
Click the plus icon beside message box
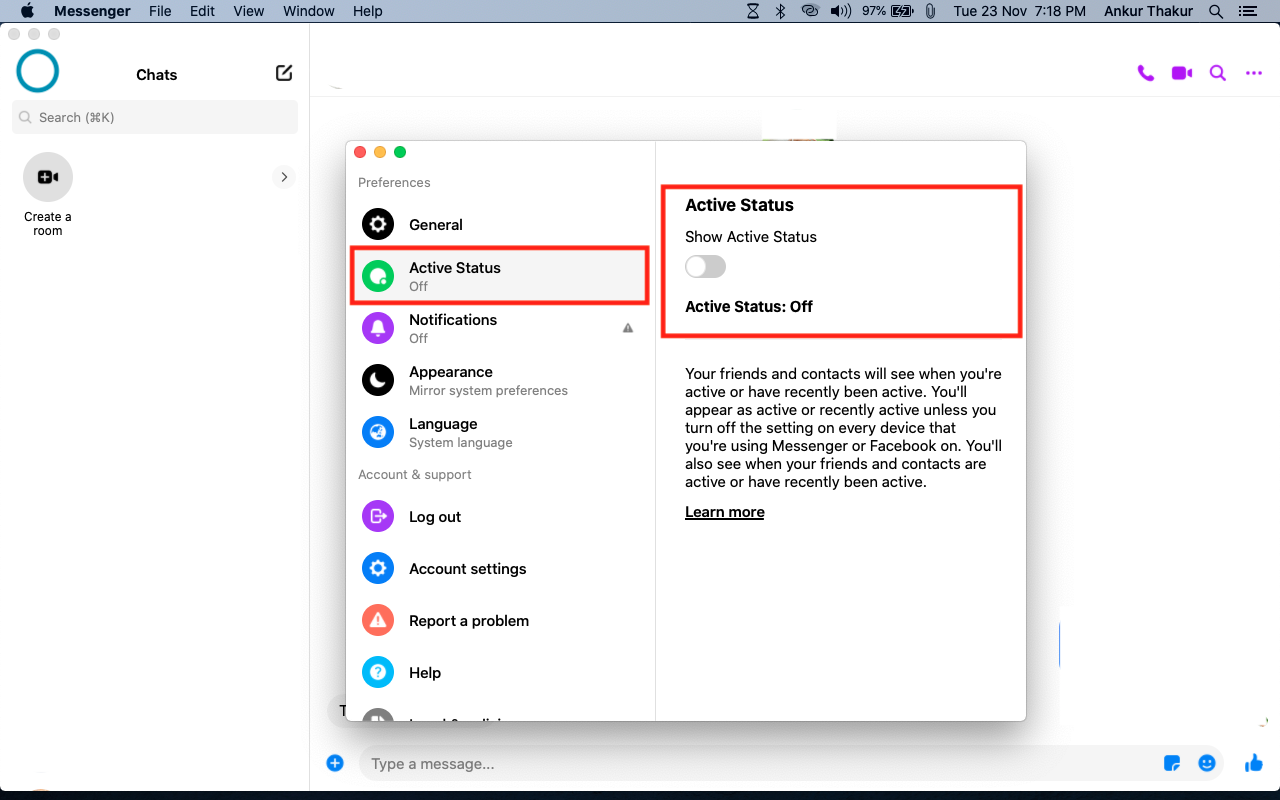tap(335, 763)
